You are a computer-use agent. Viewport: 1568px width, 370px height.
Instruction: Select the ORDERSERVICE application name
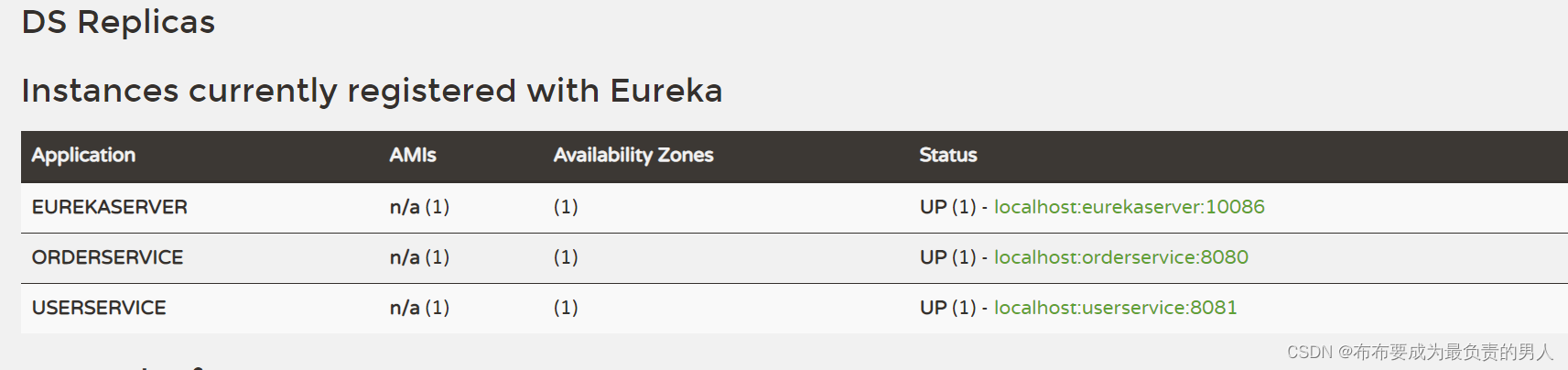coord(108,257)
